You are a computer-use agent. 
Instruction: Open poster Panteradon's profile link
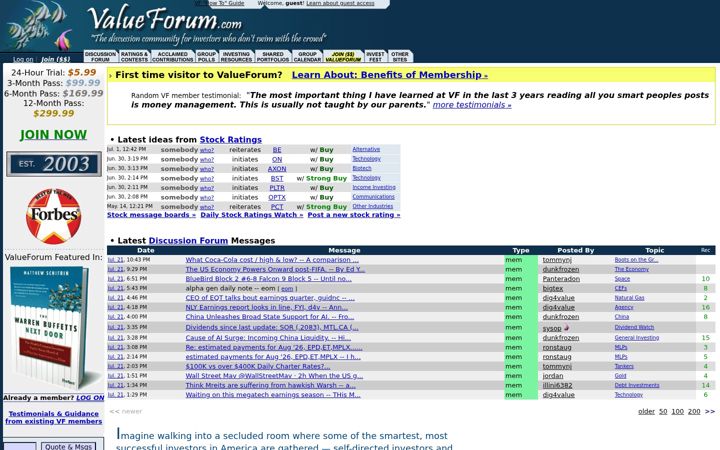pos(561,279)
